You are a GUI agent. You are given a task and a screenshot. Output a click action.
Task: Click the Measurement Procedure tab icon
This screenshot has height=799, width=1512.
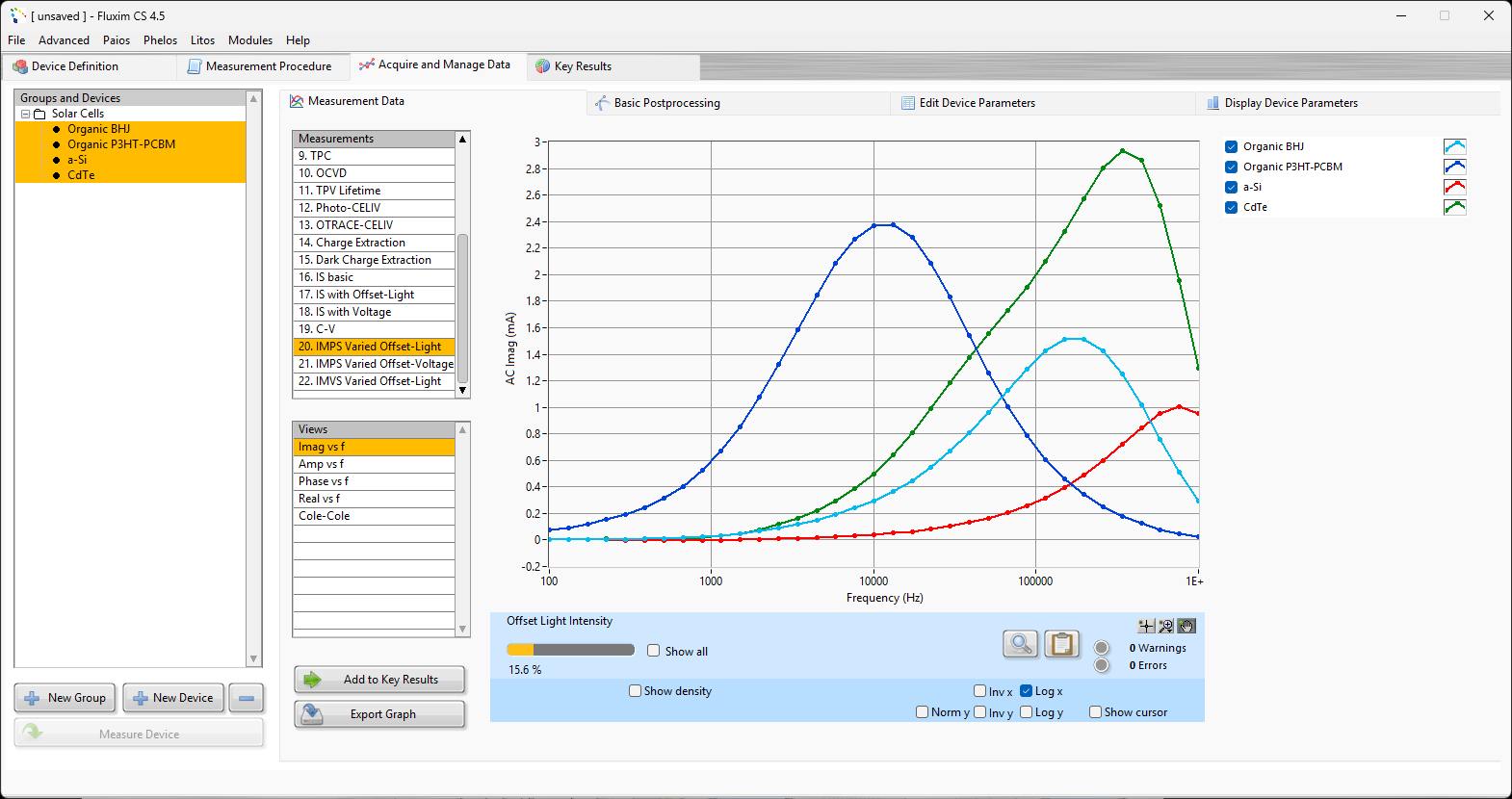[x=195, y=66]
